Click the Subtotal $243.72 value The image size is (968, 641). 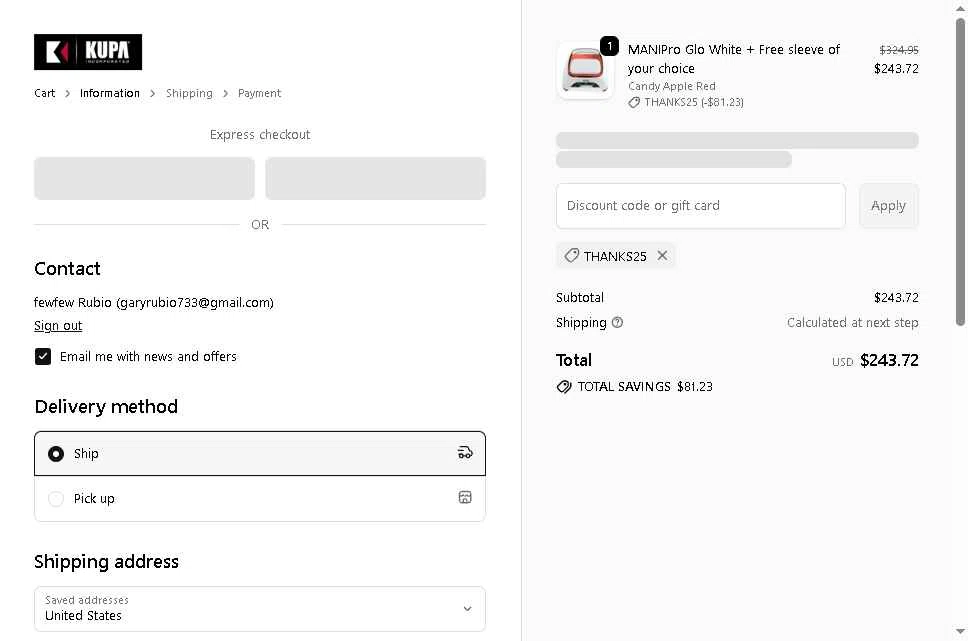pyautogui.click(x=896, y=298)
